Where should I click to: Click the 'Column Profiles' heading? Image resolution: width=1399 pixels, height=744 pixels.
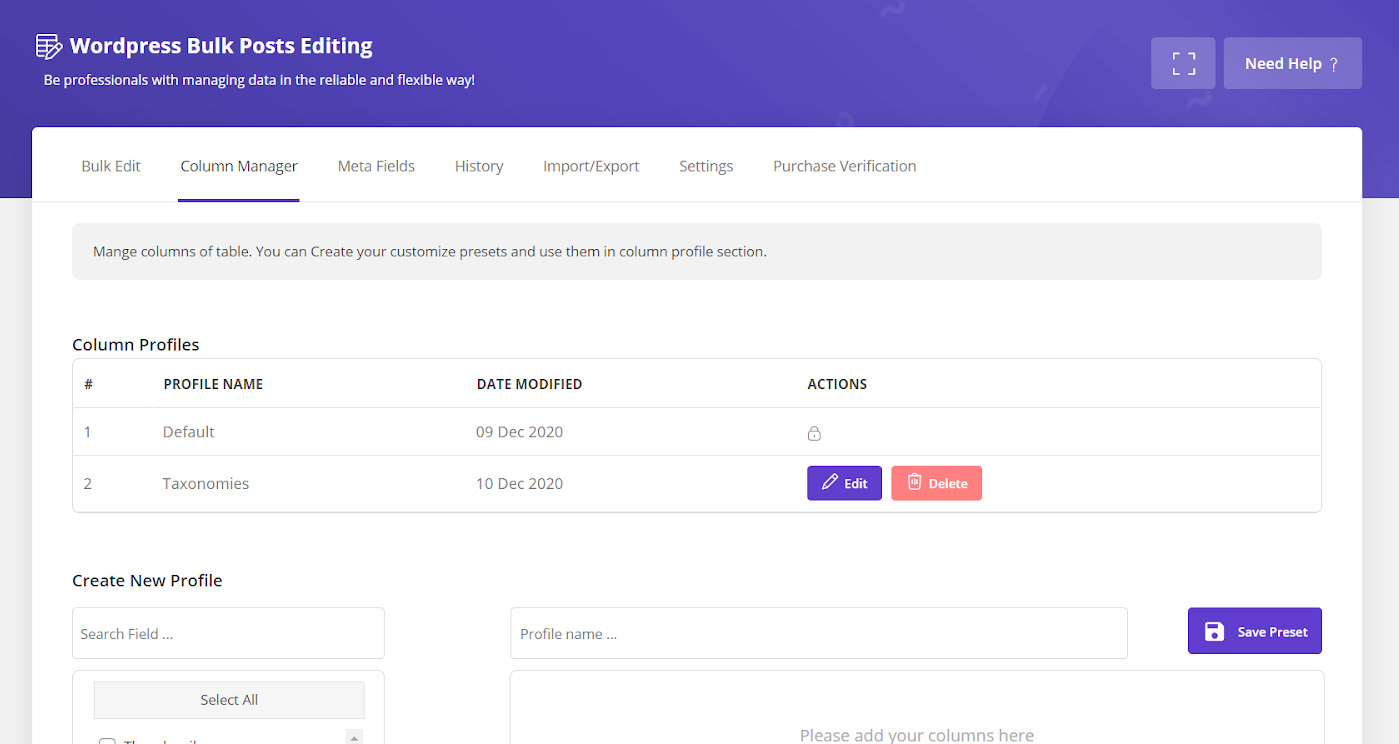point(136,344)
